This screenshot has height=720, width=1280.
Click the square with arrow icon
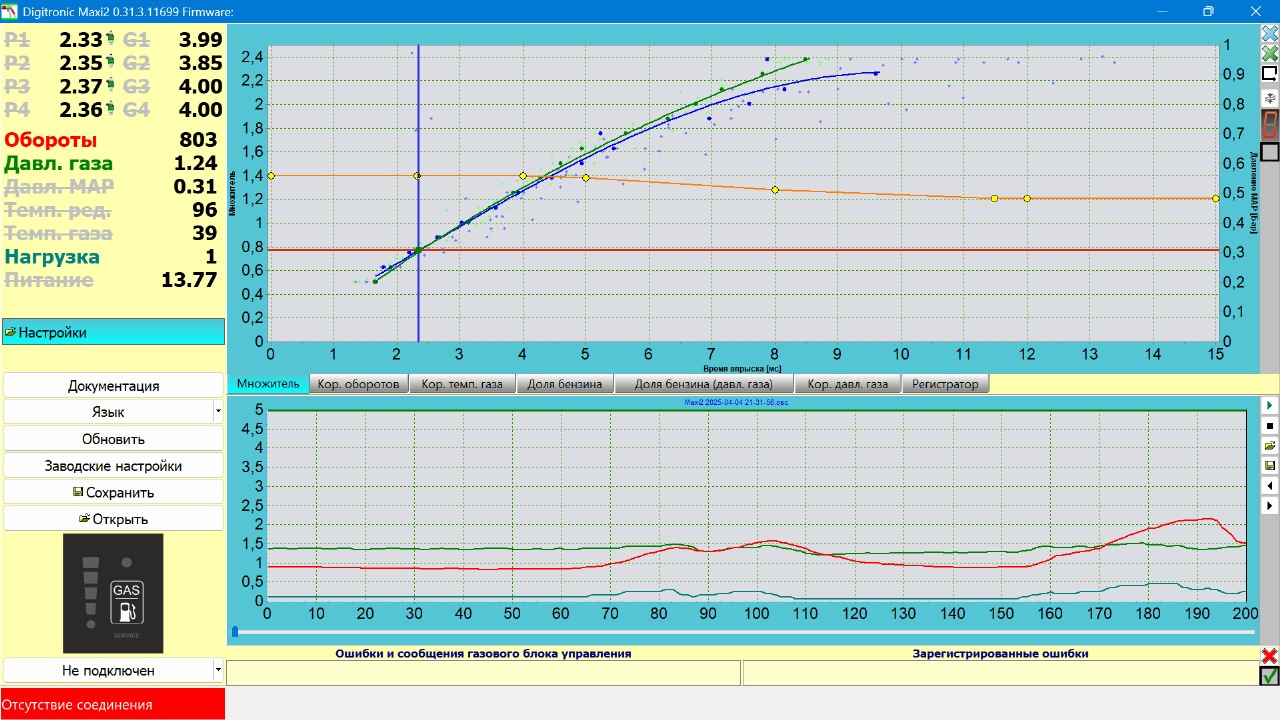click(1269, 73)
